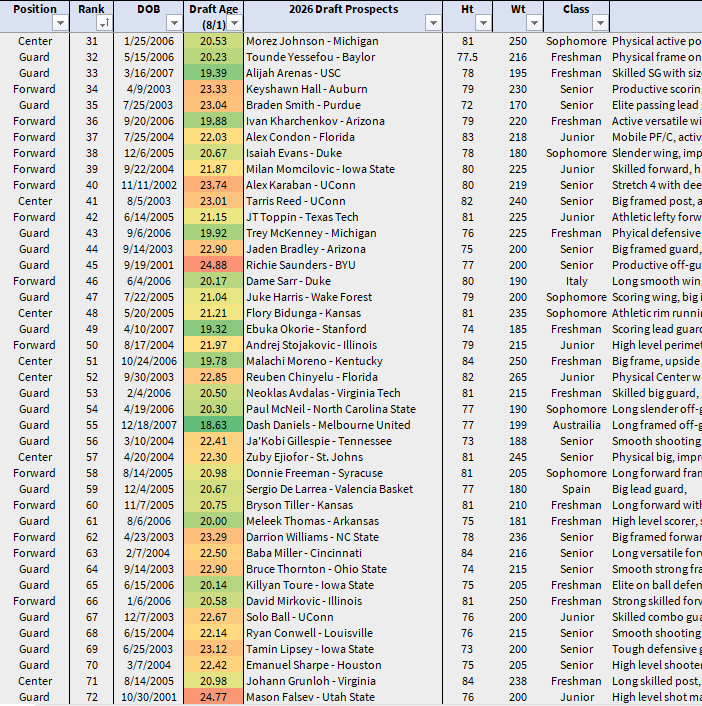Viewport: 702px width, 706px height.
Task: Select cell Dame Sarr - Duke
Action: [x=343, y=281]
